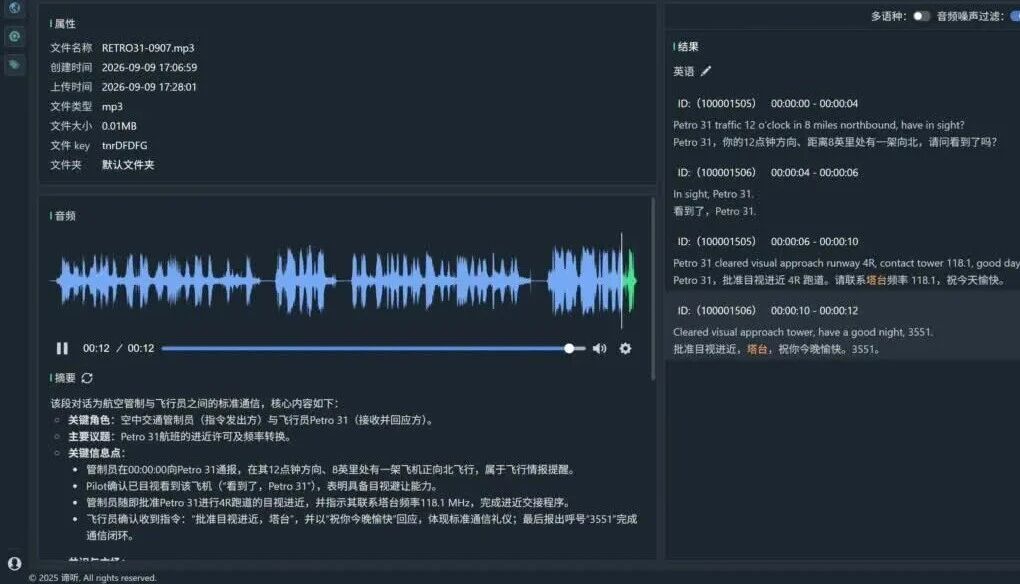Click the summary point starting with Pilot确认
This screenshot has height=584, width=1020.
pyautogui.click(x=263, y=486)
